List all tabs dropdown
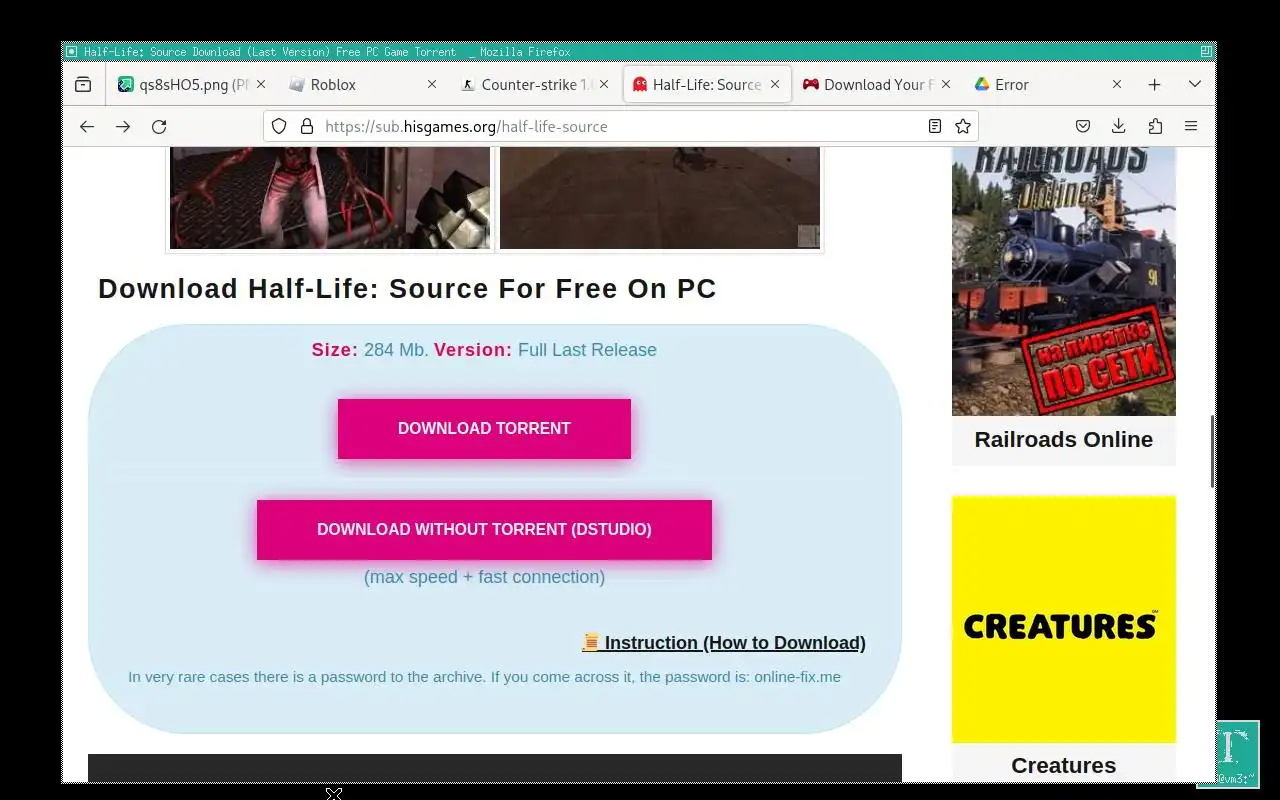 (x=1195, y=85)
